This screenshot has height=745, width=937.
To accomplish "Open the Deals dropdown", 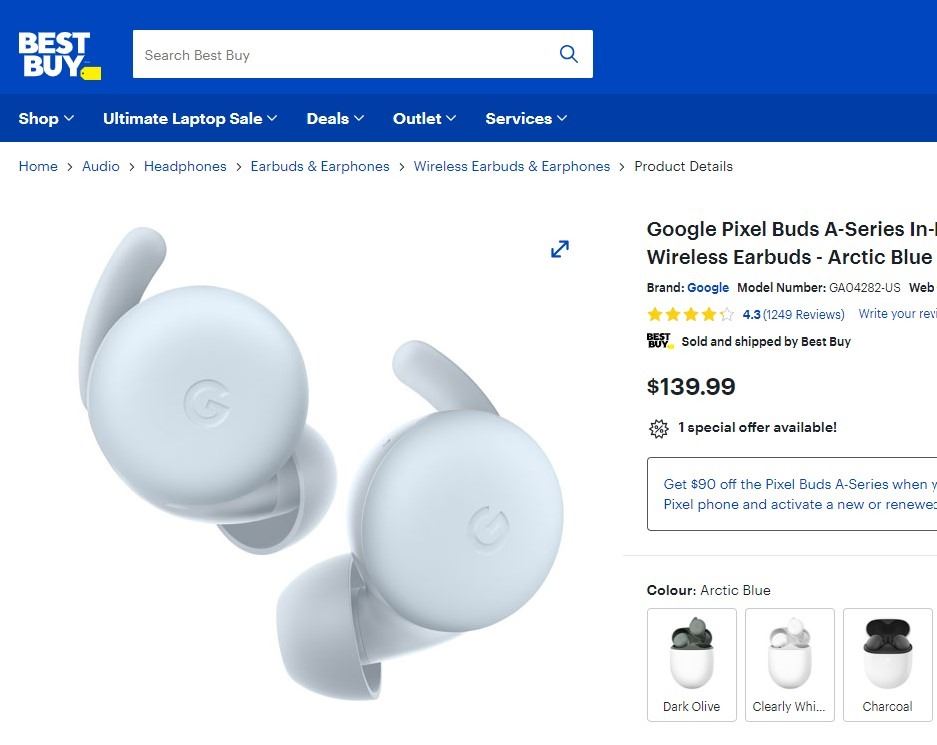I will (x=335, y=118).
